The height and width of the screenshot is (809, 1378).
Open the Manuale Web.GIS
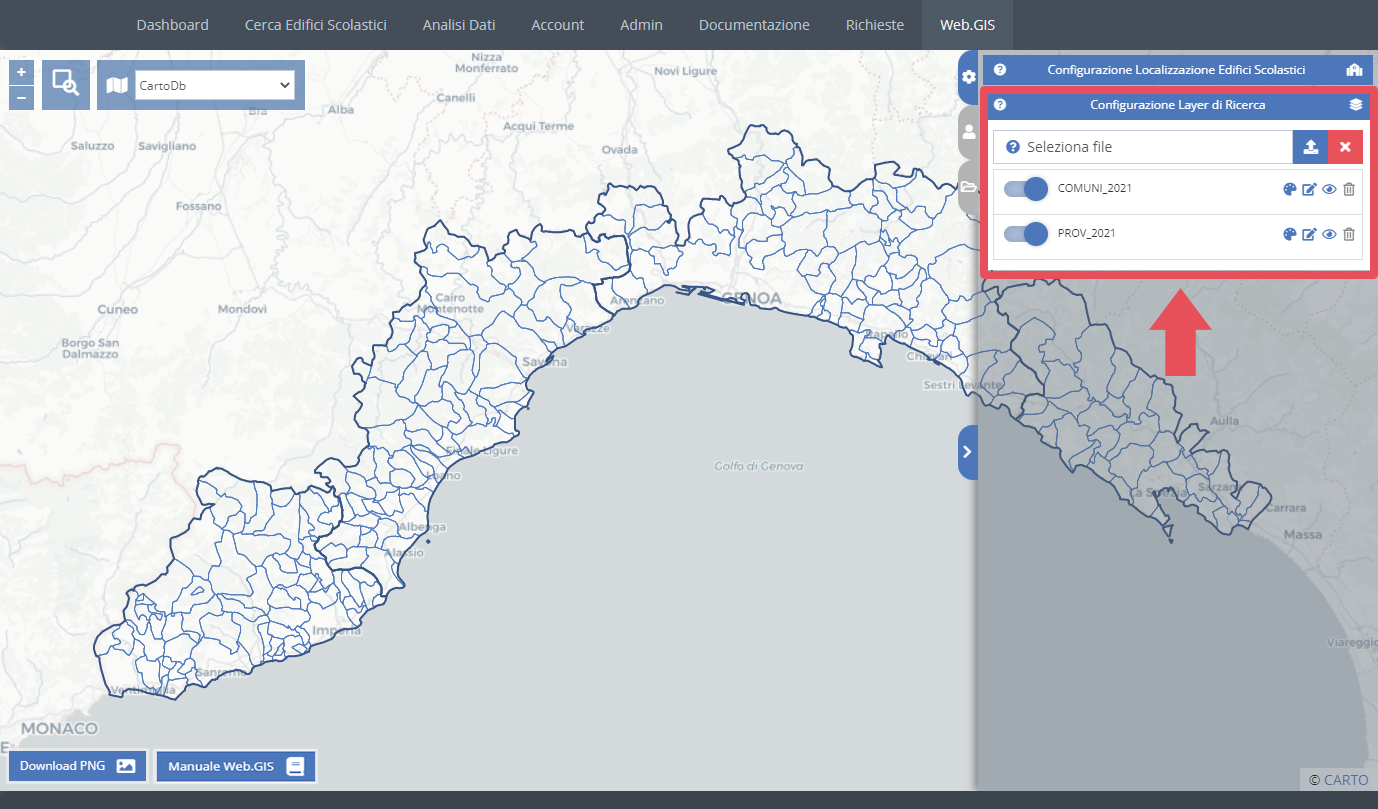tap(236, 766)
